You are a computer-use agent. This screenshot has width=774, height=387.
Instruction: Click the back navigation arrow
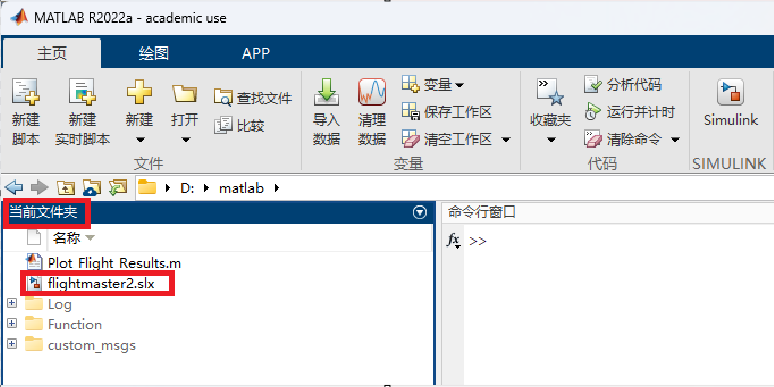pyautogui.click(x=14, y=188)
